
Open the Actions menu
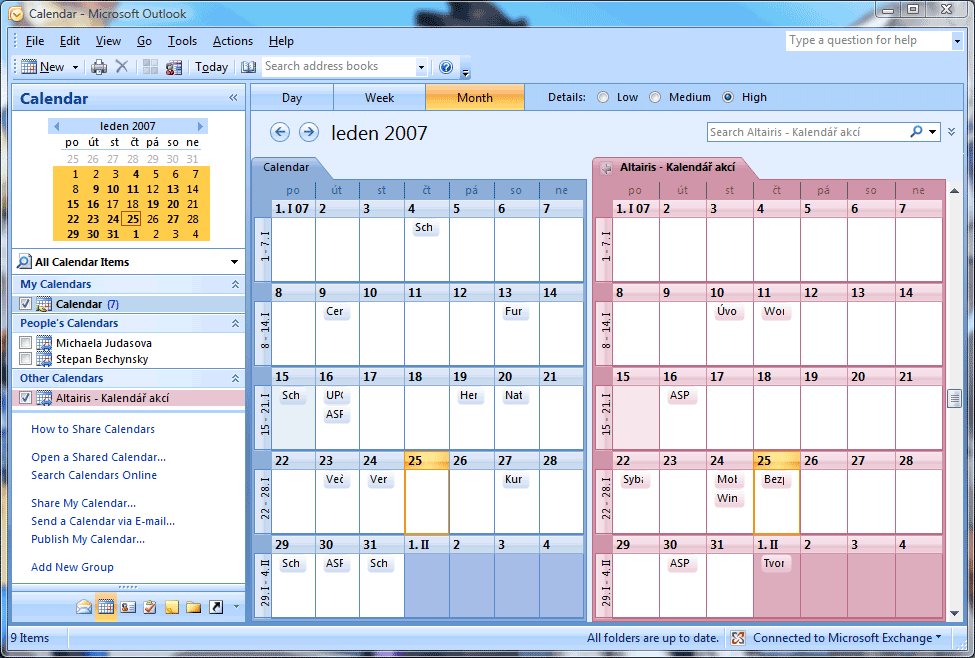[233, 41]
